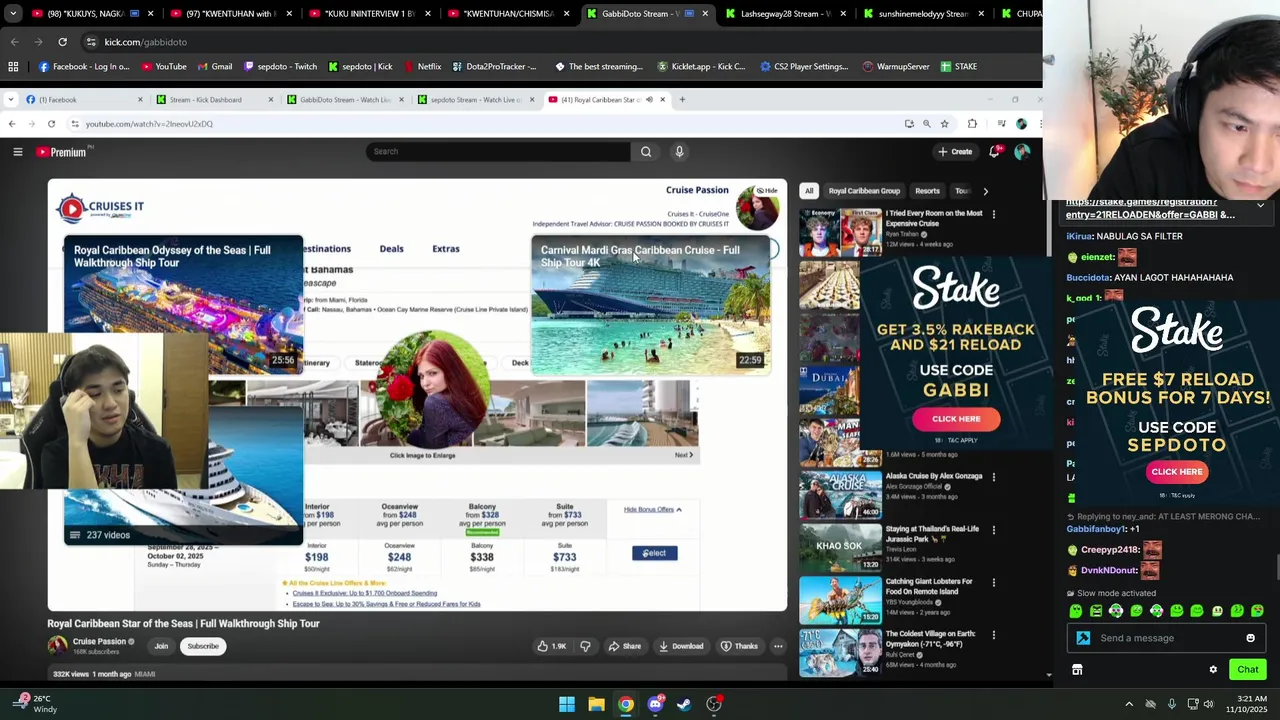
Task: Switch to the sunshinemelodyyy Stream tab
Action: click(923, 14)
